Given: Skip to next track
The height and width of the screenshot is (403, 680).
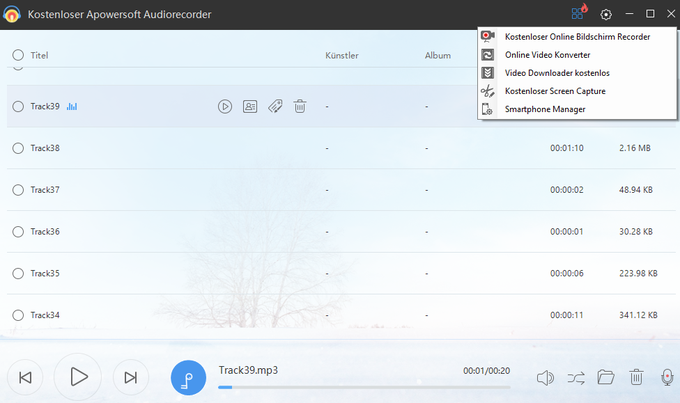Looking at the screenshot, I should tap(131, 377).
